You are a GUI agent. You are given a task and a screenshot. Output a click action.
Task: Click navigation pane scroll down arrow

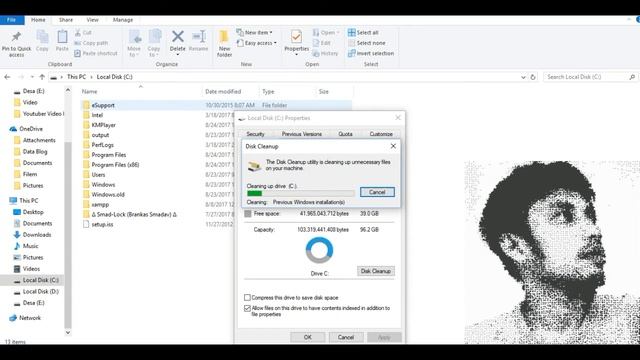click(x=68, y=332)
